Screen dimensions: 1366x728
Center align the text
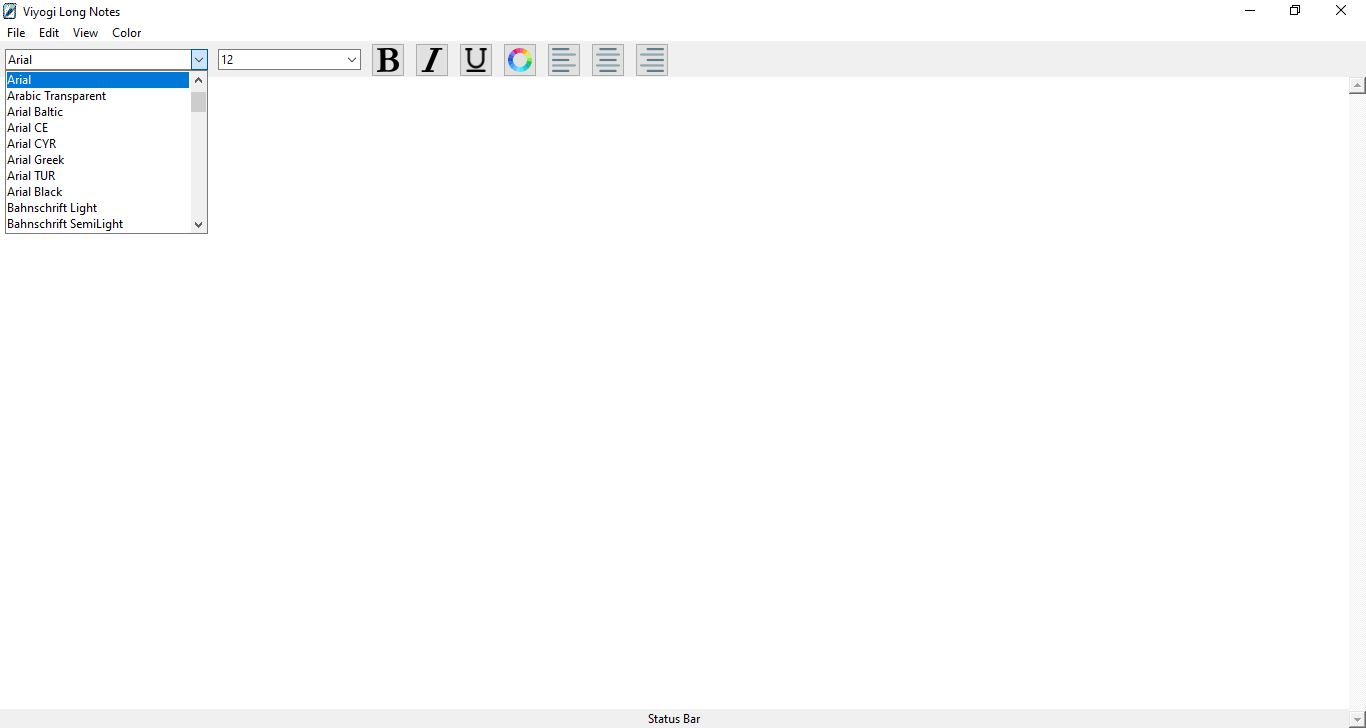pos(608,60)
